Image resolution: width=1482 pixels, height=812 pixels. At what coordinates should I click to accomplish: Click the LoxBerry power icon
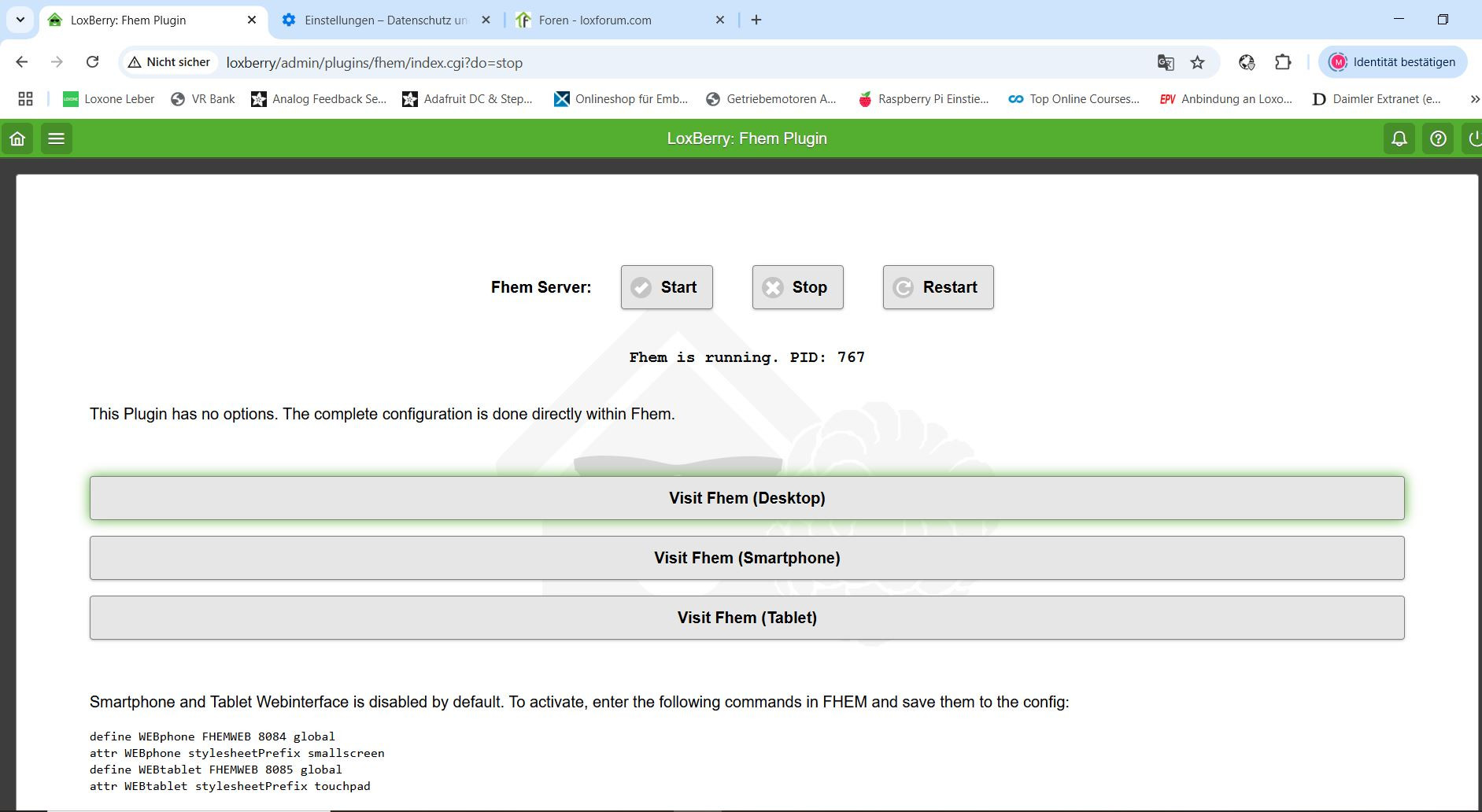click(1473, 138)
